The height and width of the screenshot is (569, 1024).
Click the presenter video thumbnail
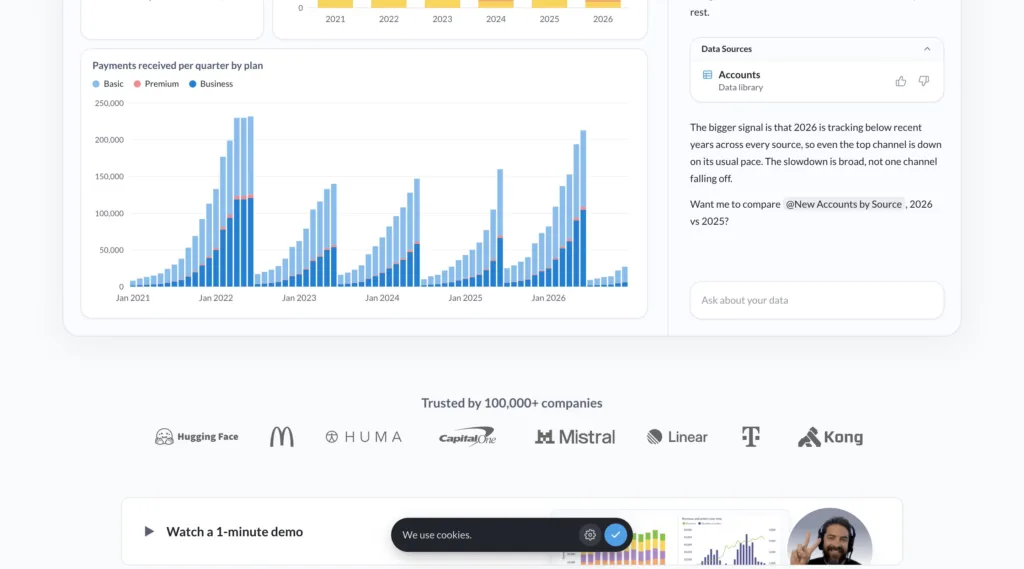pos(829,537)
